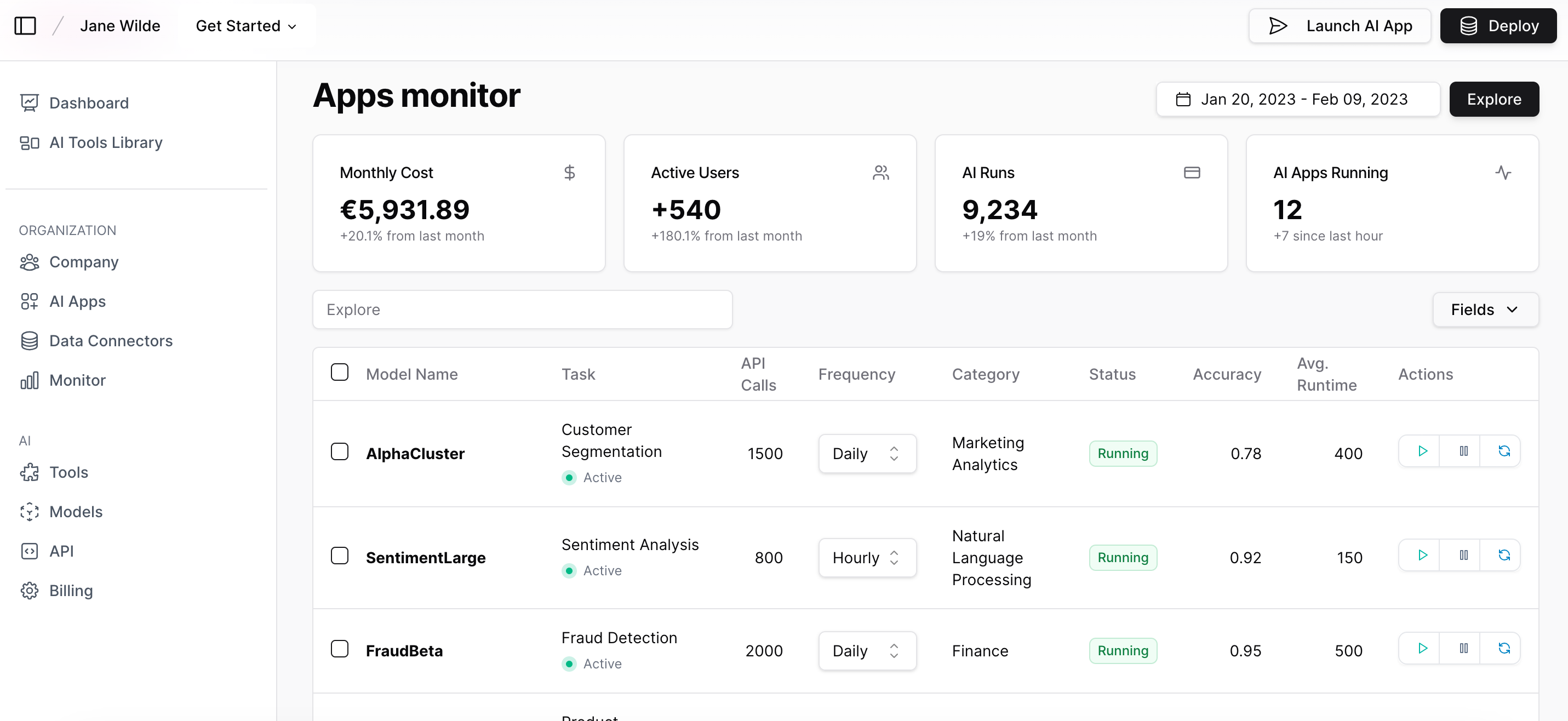The width and height of the screenshot is (1568, 721).
Task: Navigate to AI Apps section
Action: pyautogui.click(x=77, y=300)
